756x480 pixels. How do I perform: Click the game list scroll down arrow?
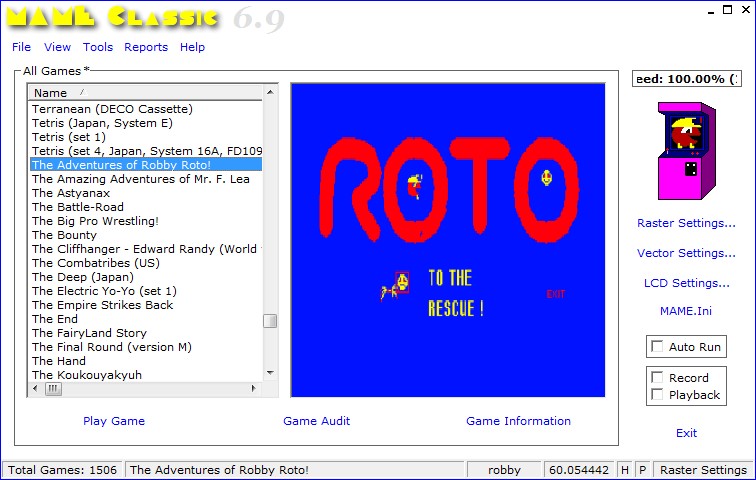coord(270,373)
